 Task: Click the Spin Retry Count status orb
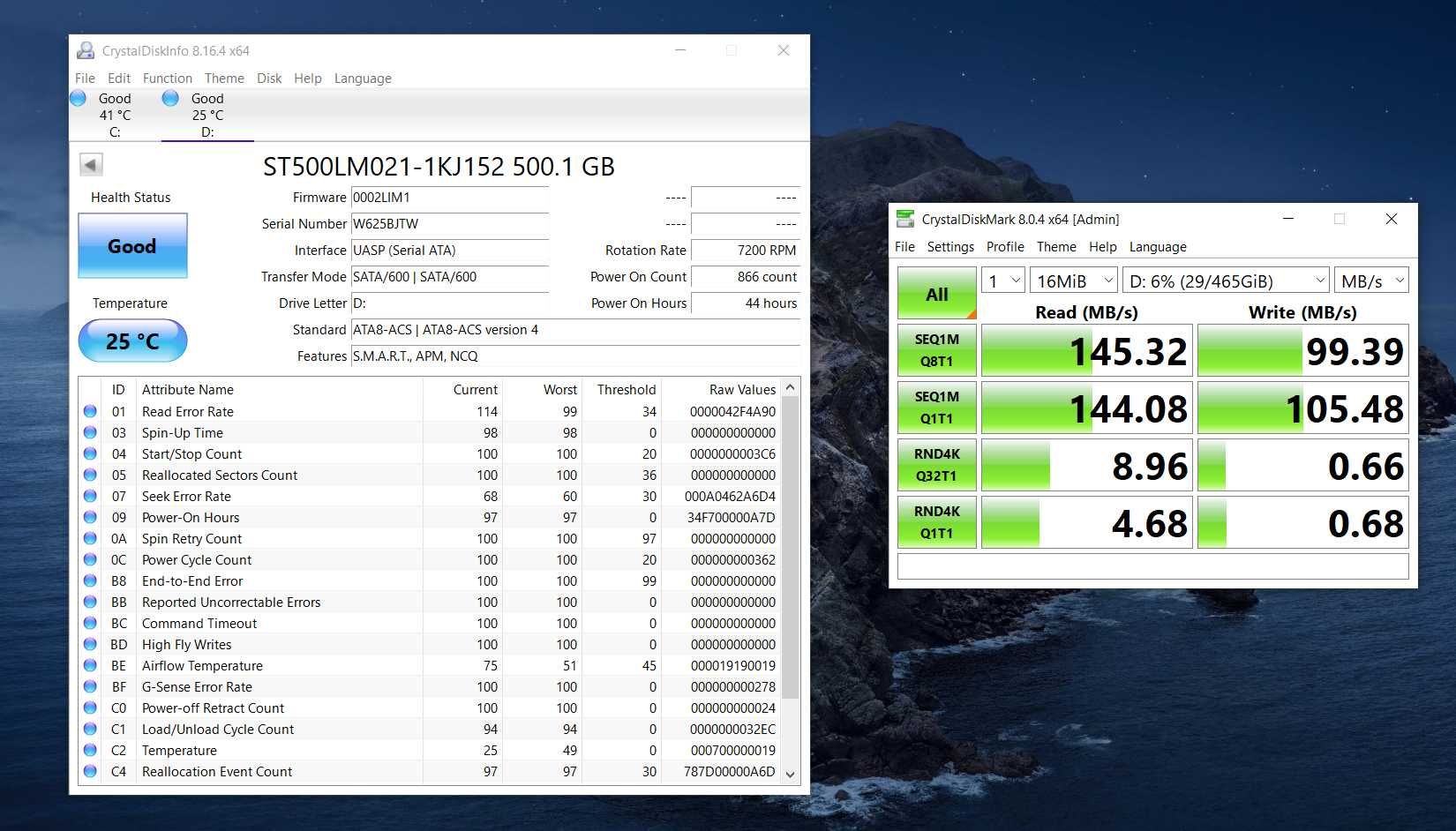[x=90, y=538]
